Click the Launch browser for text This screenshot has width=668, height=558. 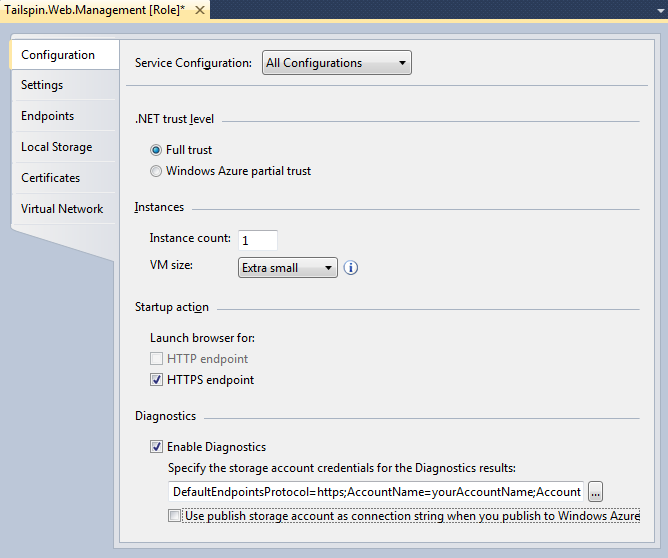point(202,338)
